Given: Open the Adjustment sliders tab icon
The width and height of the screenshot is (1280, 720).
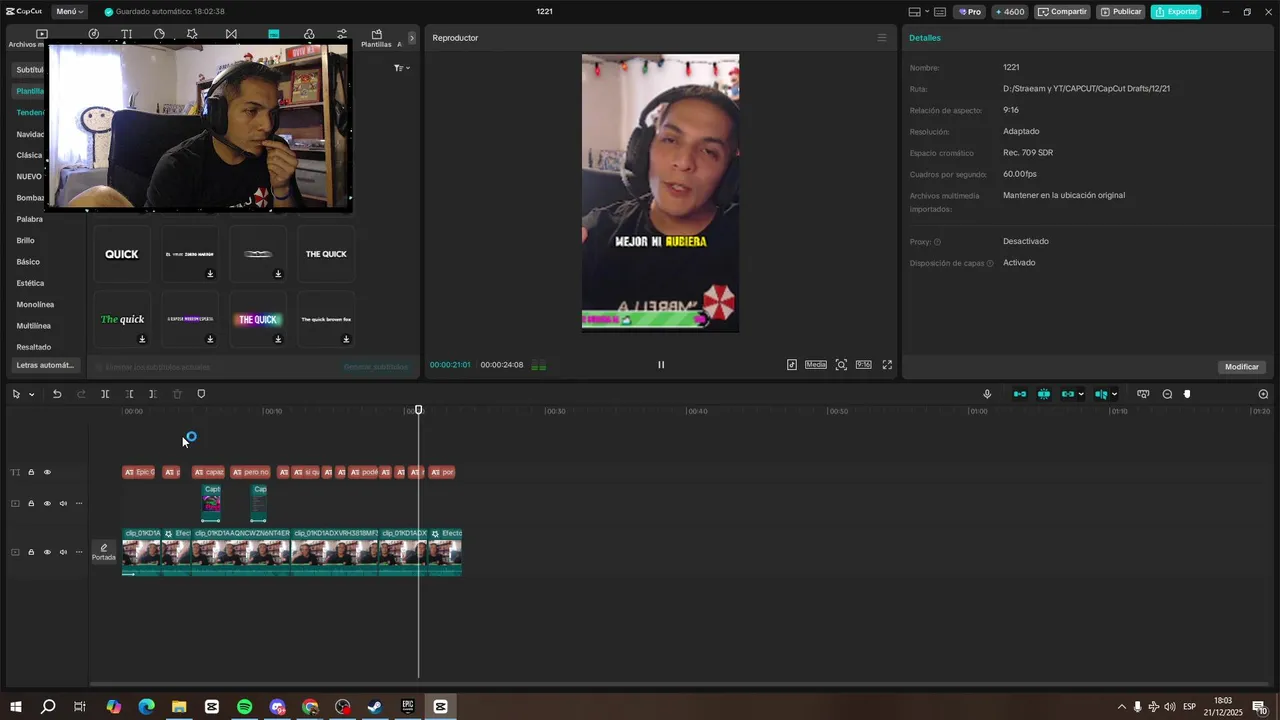Looking at the screenshot, I should [342, 34].
